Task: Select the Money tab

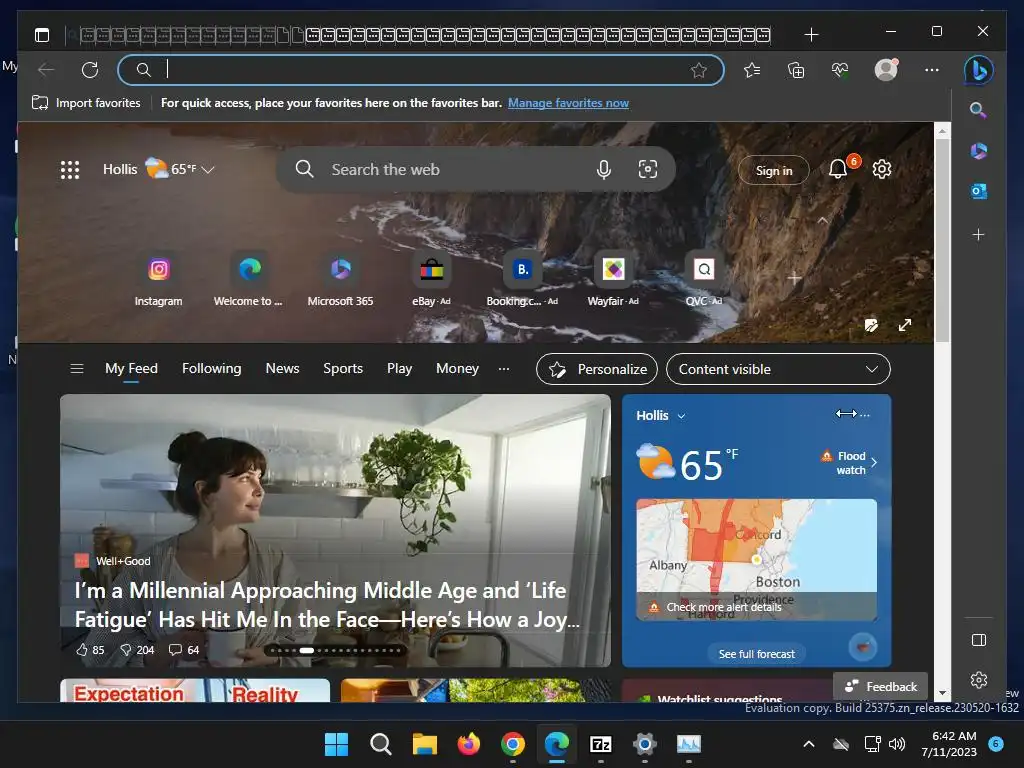Action: click(x=457, y=368)
